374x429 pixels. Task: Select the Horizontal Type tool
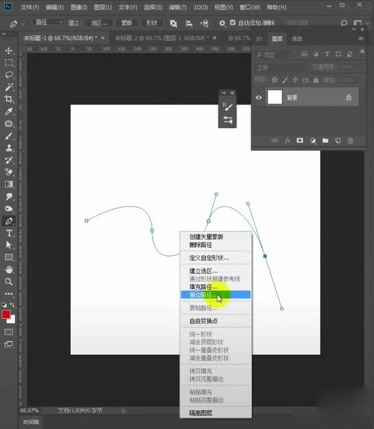9,233
